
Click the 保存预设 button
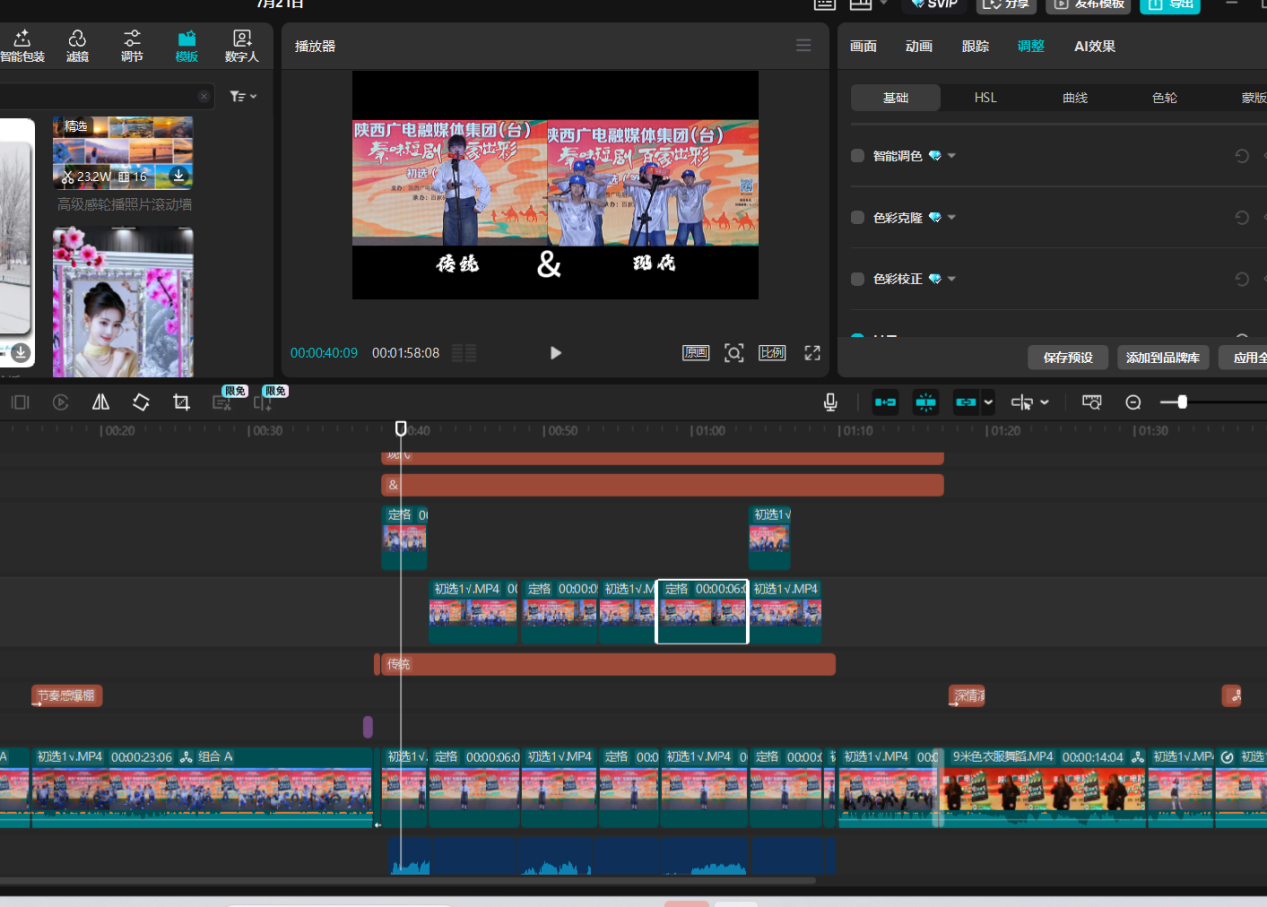[1067, 358]
